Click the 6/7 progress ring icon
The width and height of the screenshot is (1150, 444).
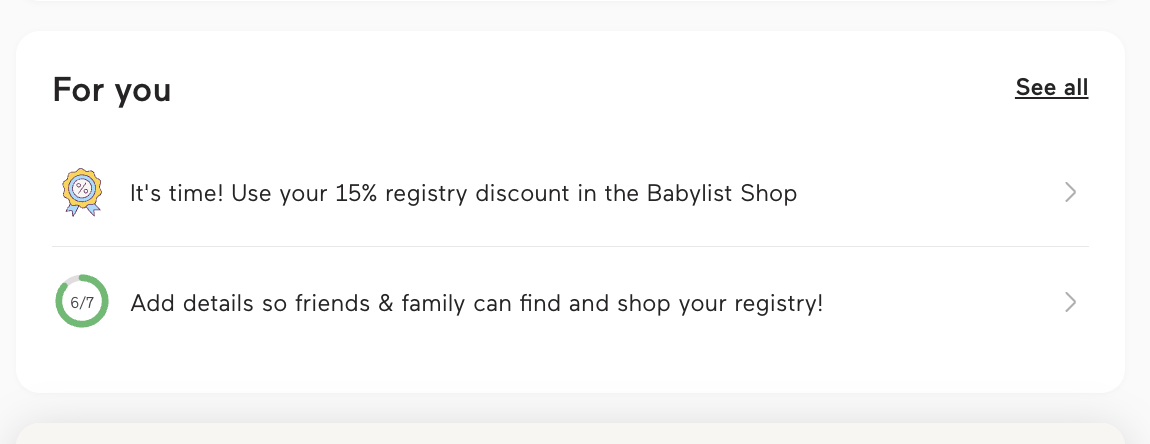point(82,301)
